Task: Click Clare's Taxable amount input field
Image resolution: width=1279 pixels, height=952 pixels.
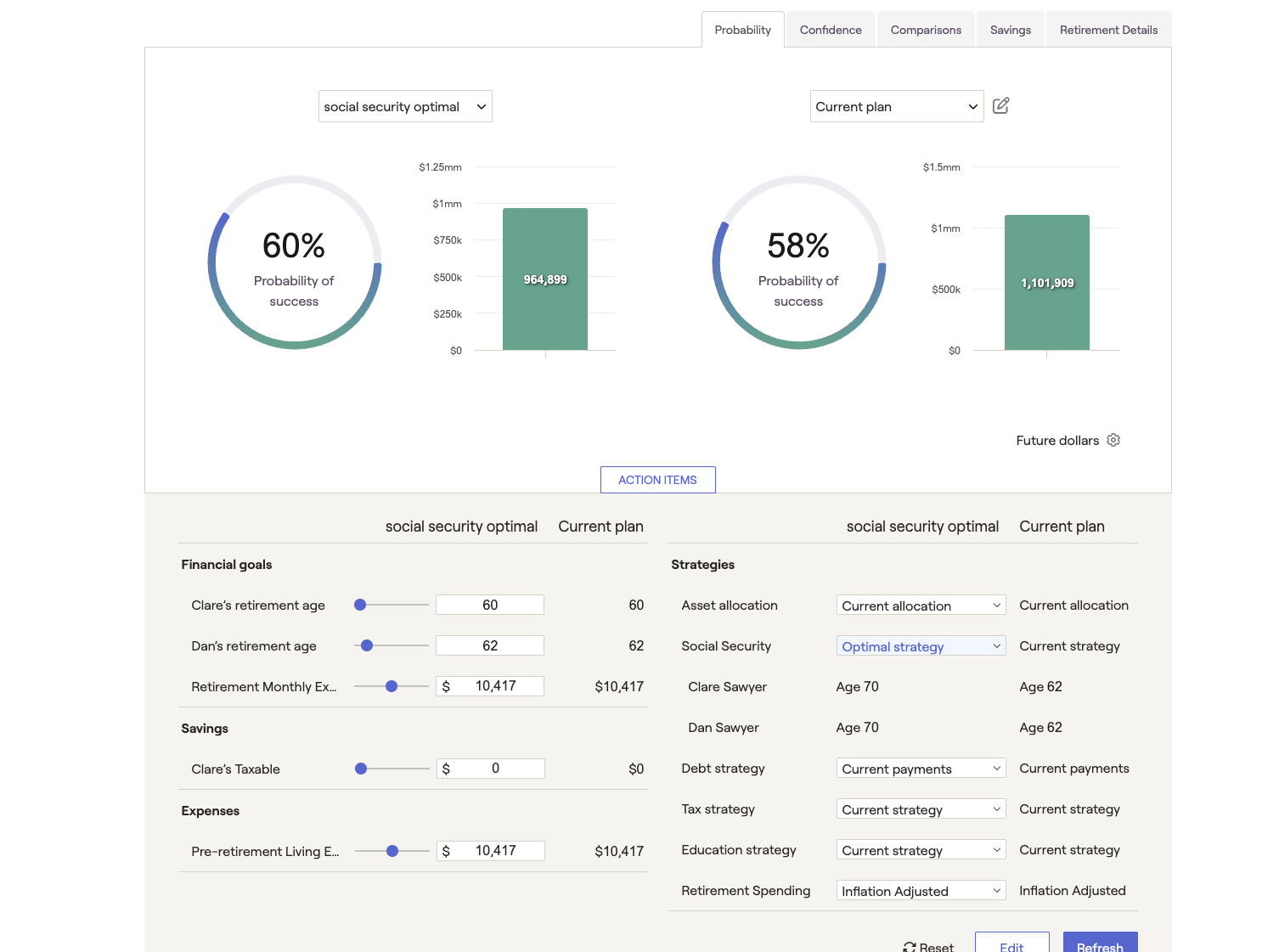Action: point(490,769)
